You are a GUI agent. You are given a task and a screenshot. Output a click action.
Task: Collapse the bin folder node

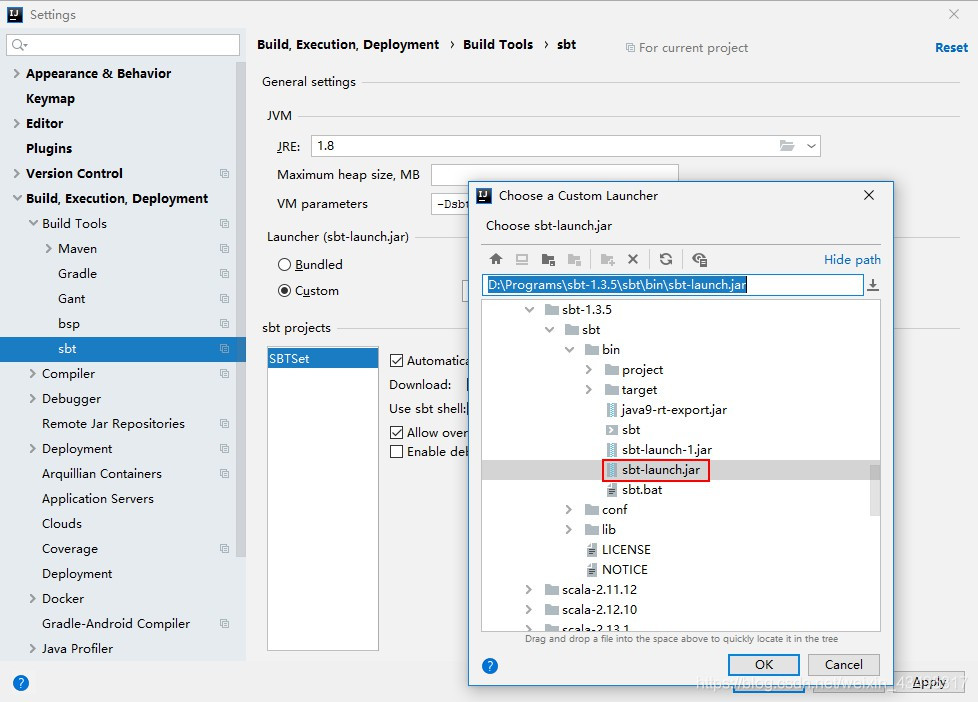point(568,349)
